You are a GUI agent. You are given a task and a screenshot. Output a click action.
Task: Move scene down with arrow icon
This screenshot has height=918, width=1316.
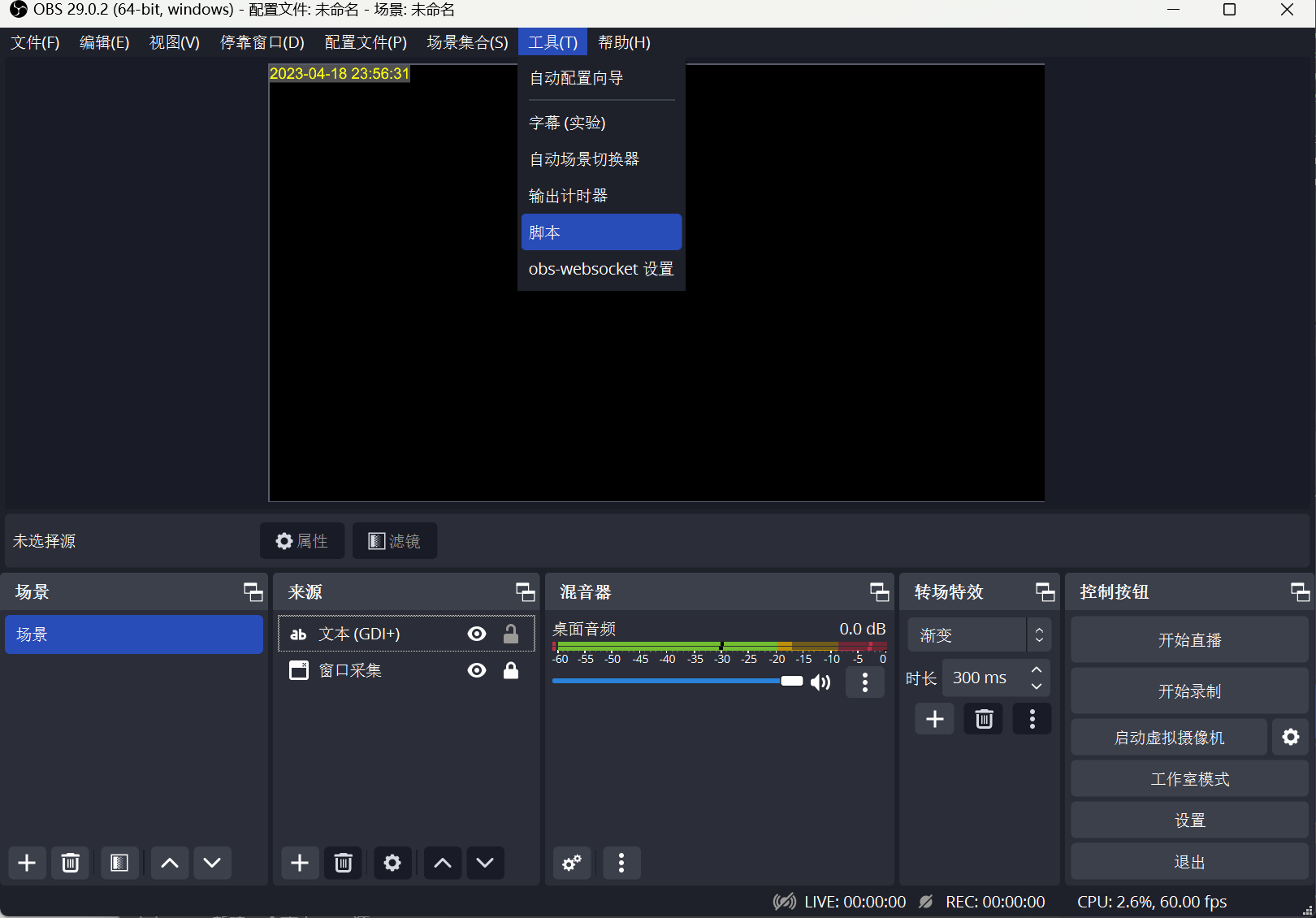[212, 863]
